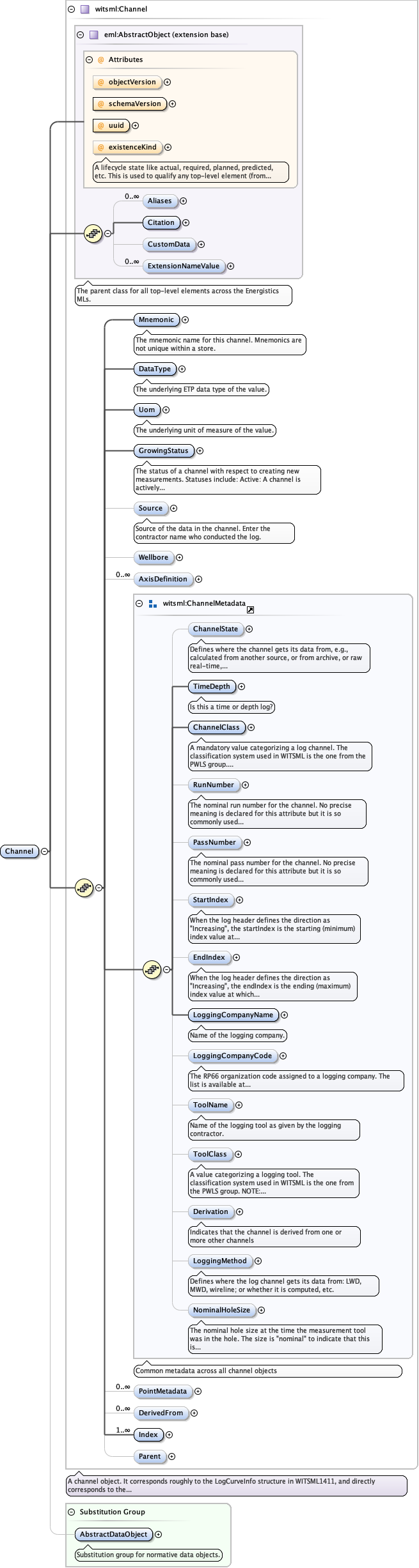
Task: Click the @ icon of uuid attribute
Action: [101, 126]
